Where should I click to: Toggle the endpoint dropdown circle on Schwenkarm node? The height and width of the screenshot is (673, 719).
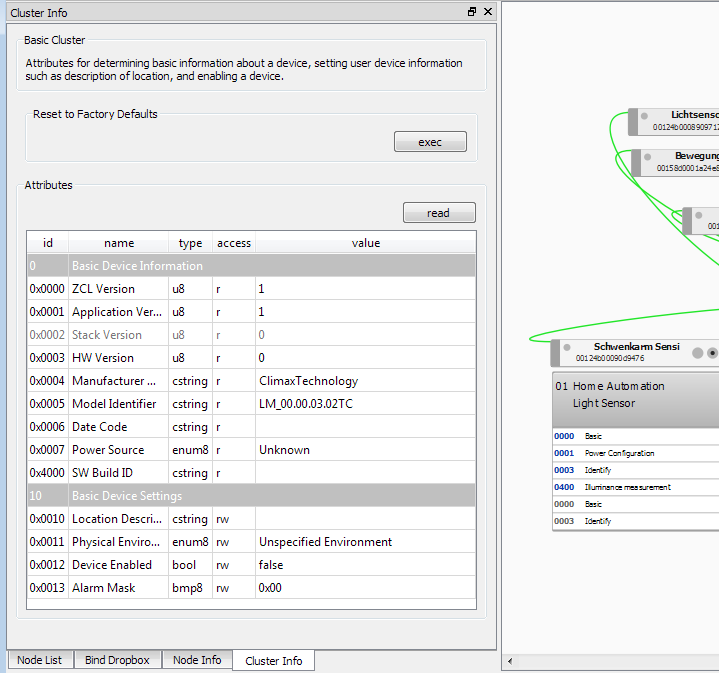[712, 353]
